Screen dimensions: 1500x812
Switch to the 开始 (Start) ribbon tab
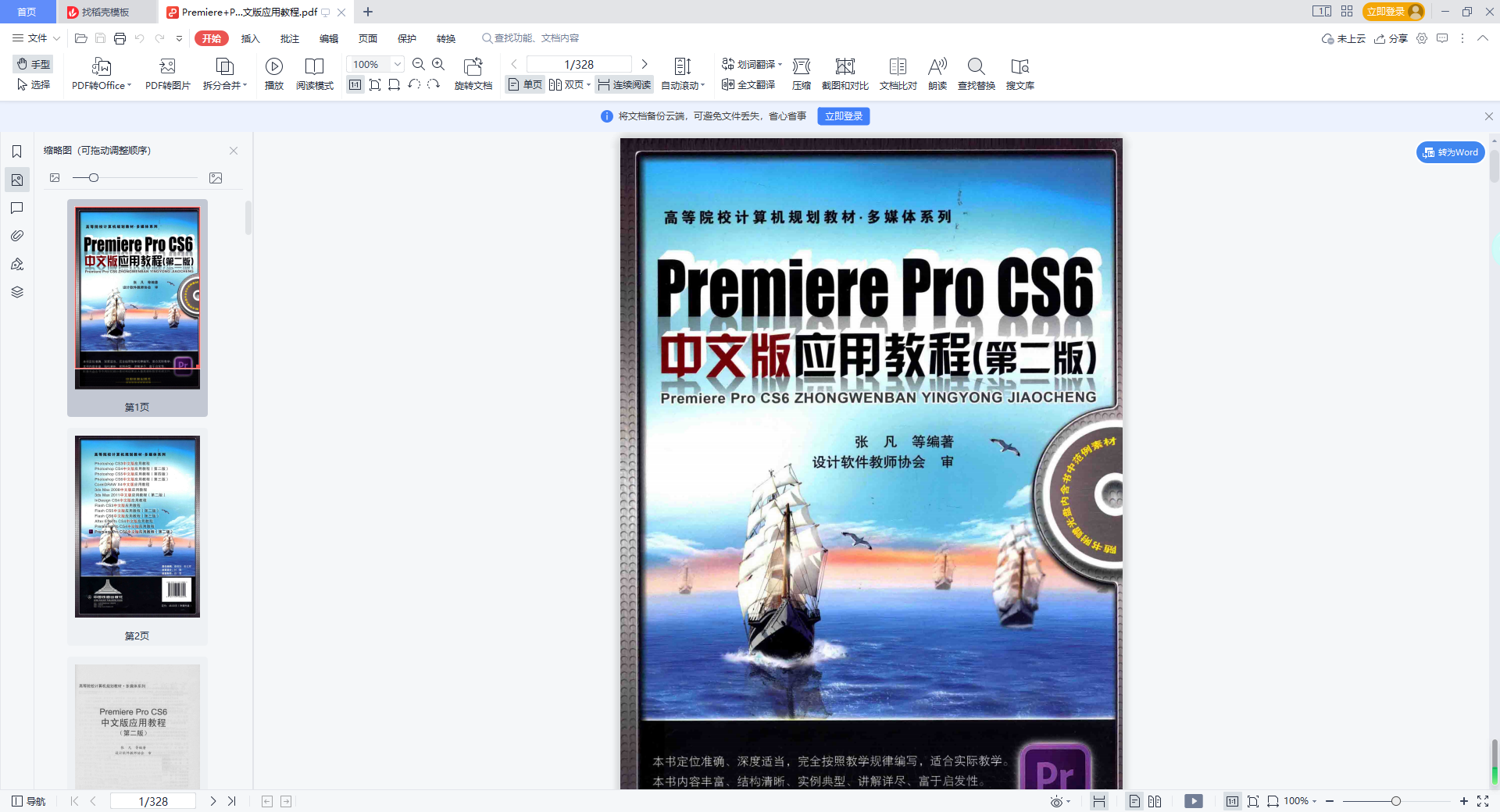pos(212,38)
